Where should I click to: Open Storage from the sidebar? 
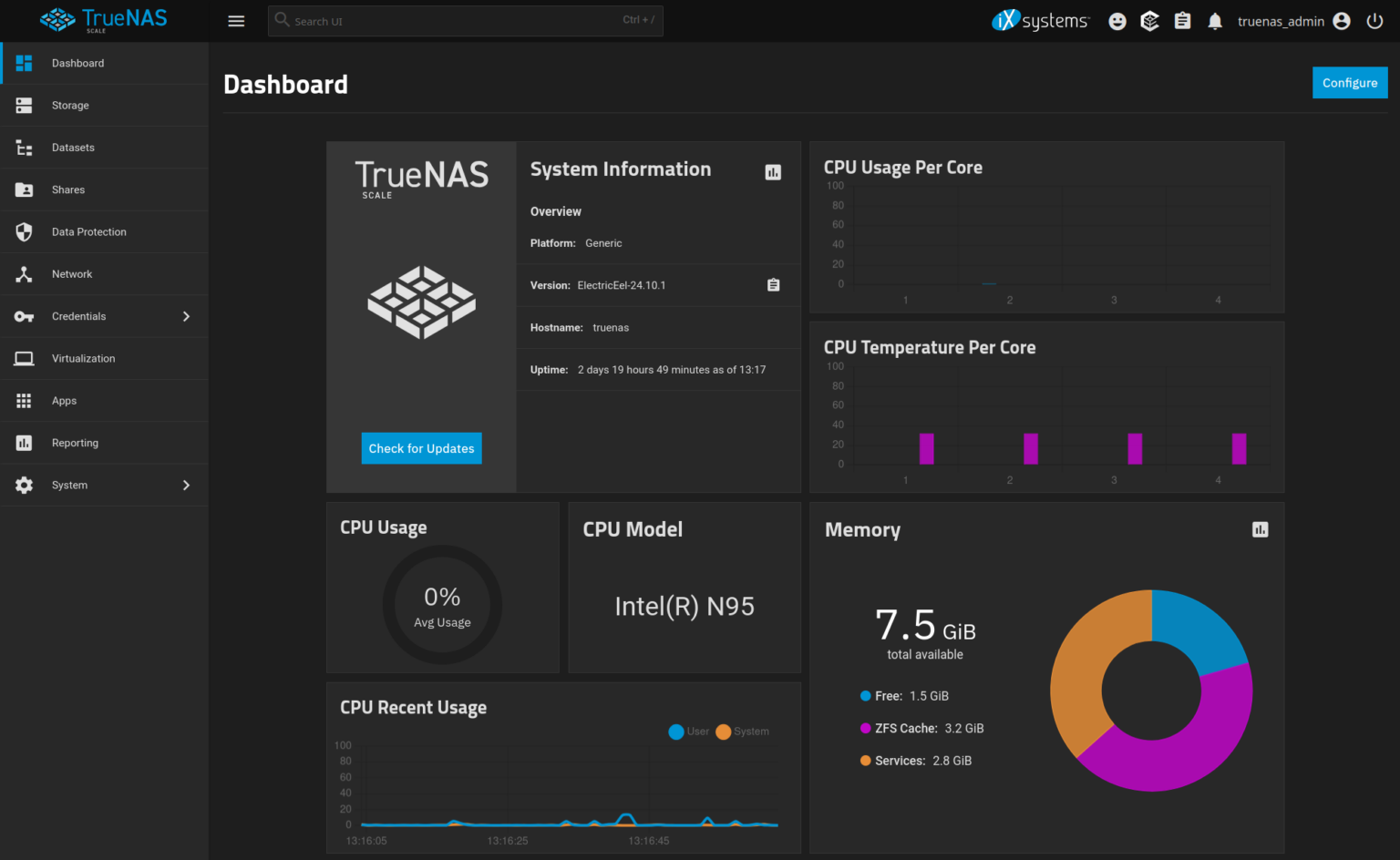(x=70, y=105)
